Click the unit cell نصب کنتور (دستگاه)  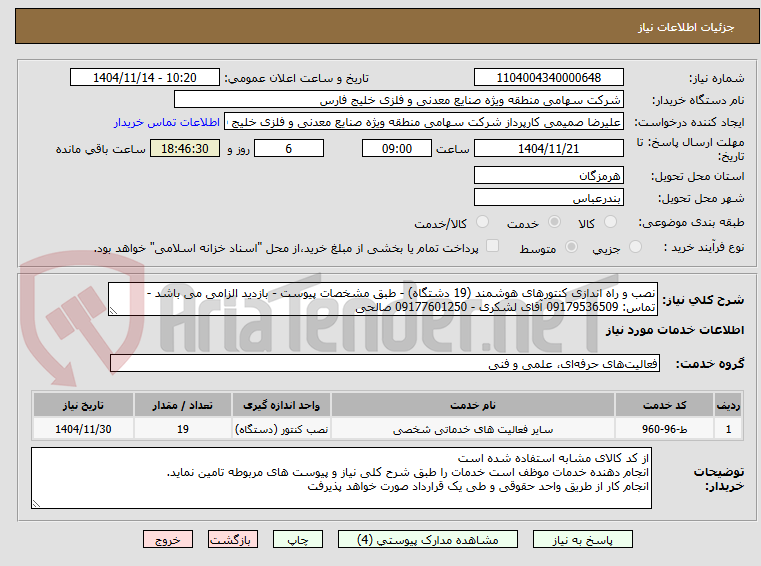pos(281,429)
